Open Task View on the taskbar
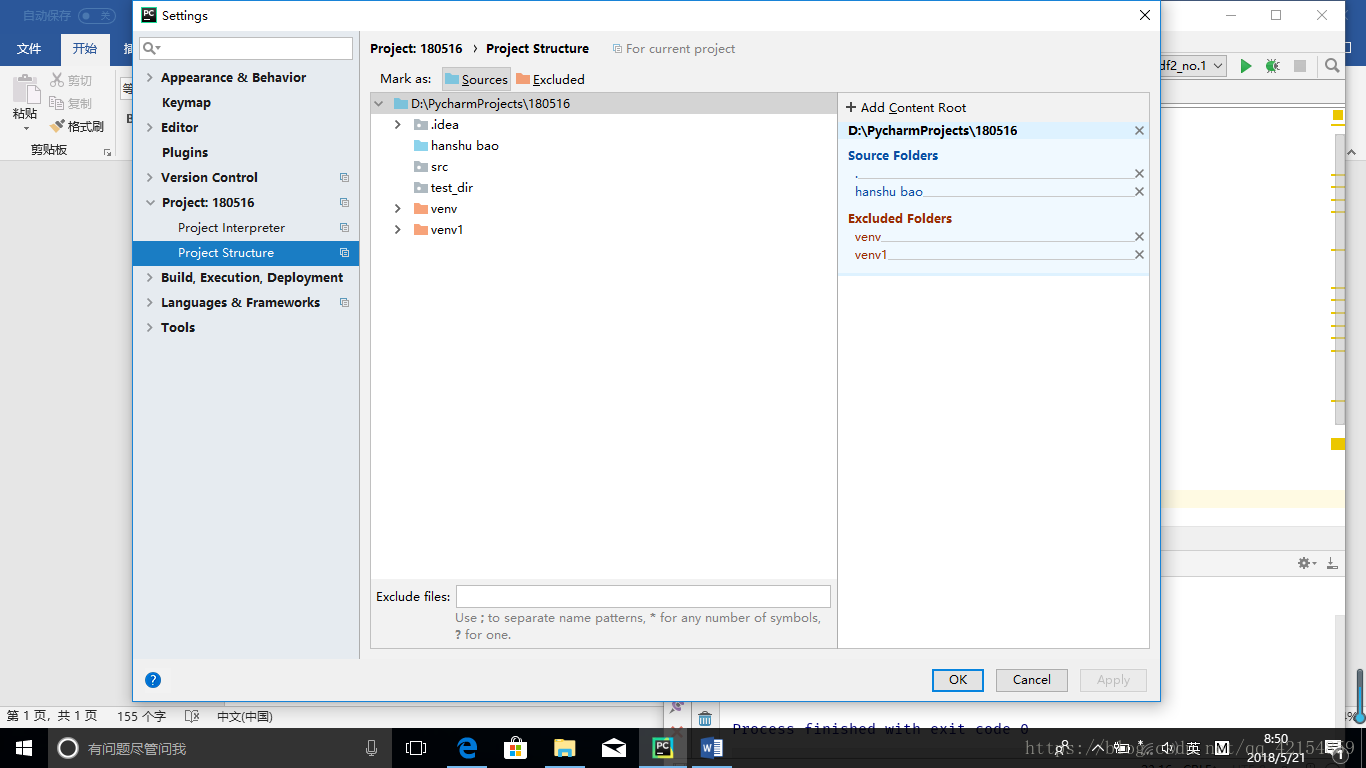 coord(416,748)
